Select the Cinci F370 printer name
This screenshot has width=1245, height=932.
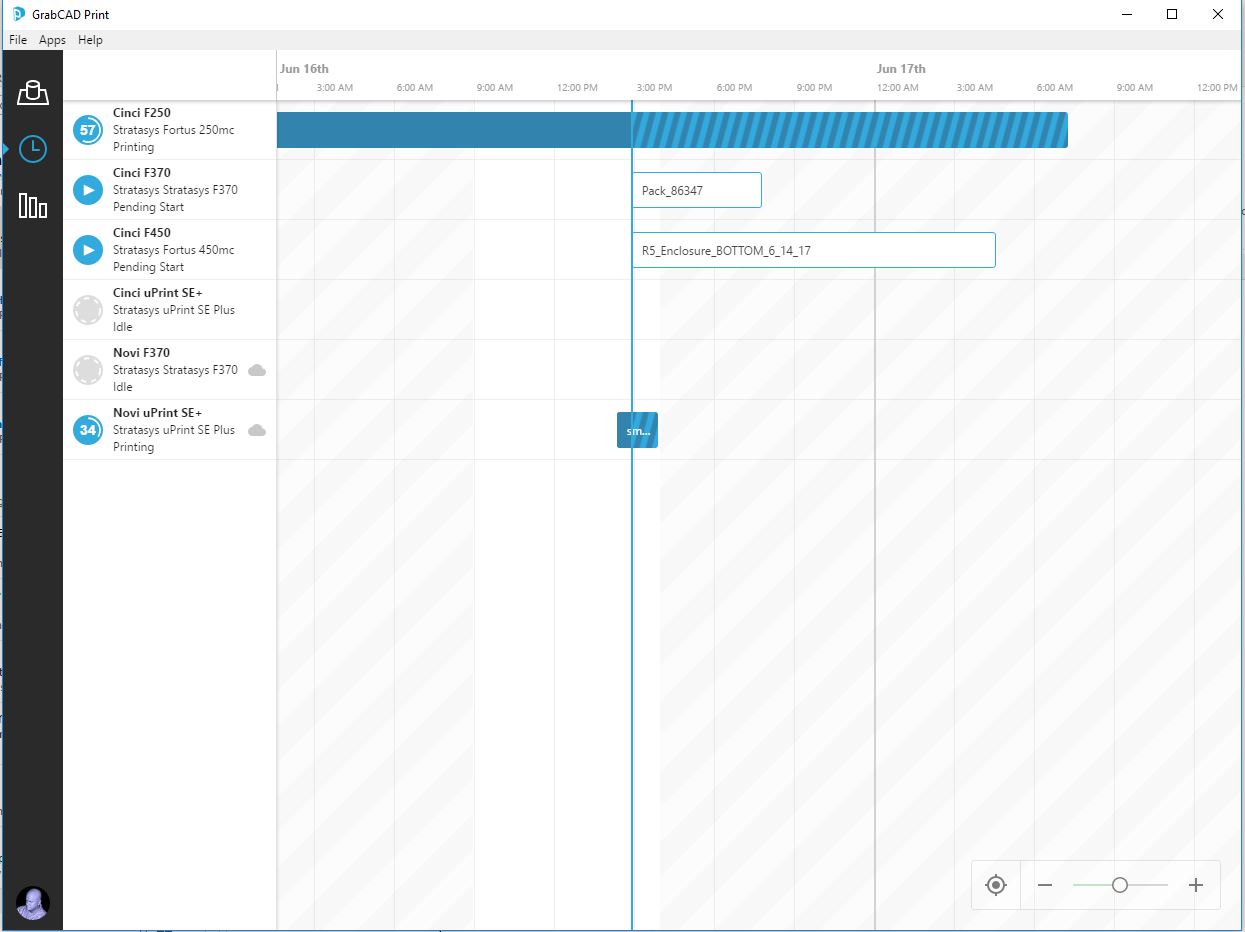tap(142, 173)
